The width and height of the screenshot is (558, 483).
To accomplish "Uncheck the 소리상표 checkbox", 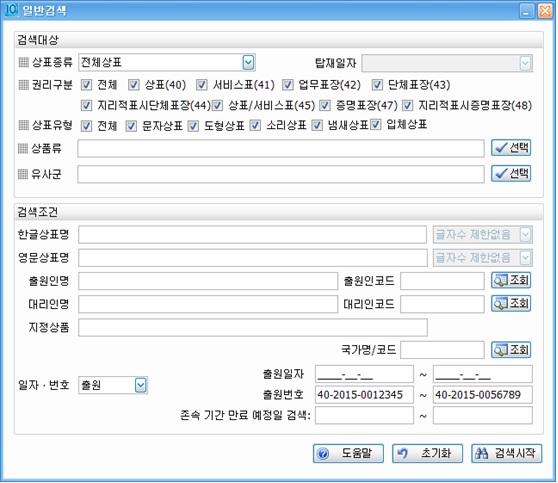I will [255, 126].
